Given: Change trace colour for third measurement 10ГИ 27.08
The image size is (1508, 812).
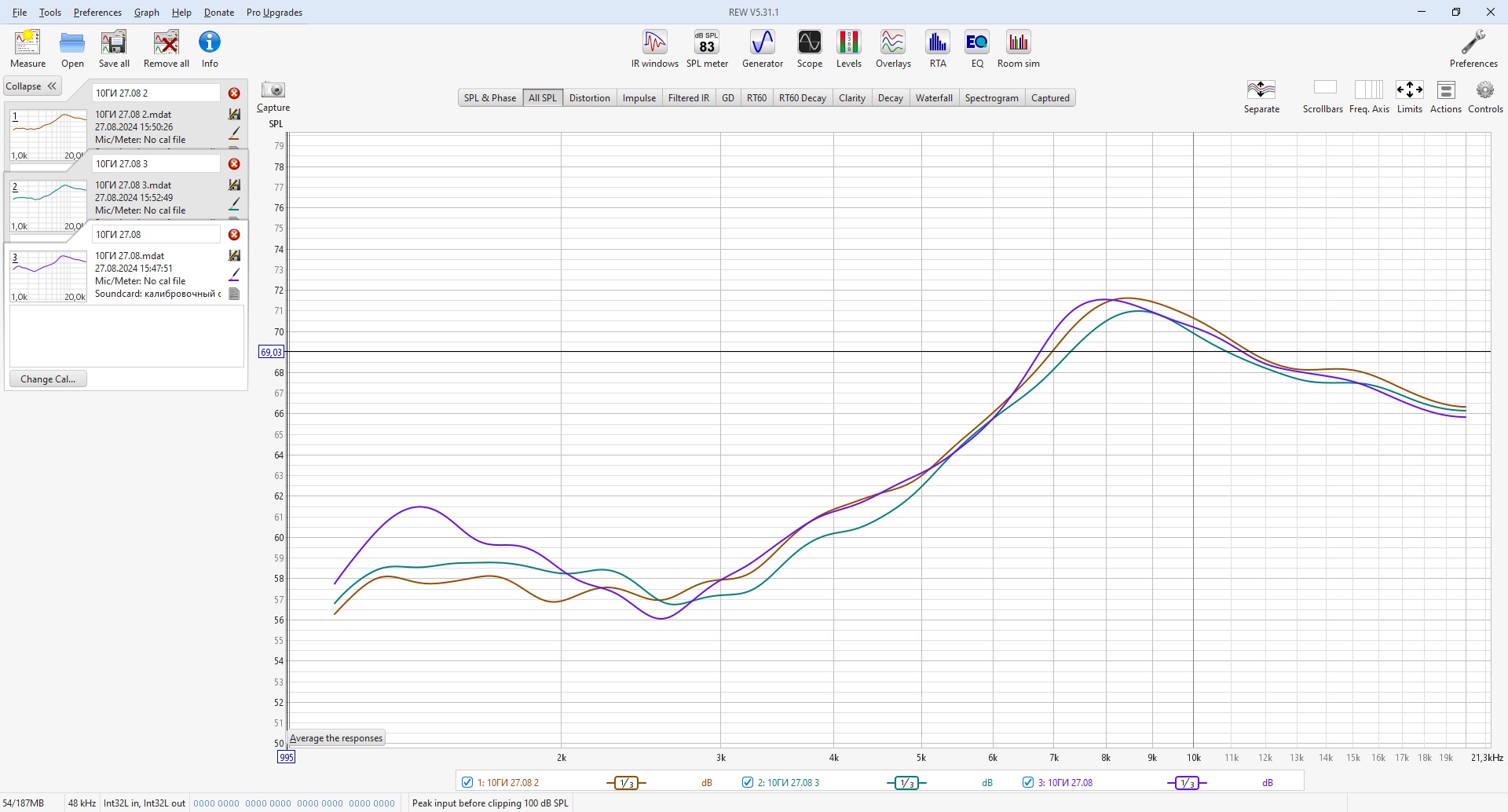Looking at the screenshot, I should point(234,274).
